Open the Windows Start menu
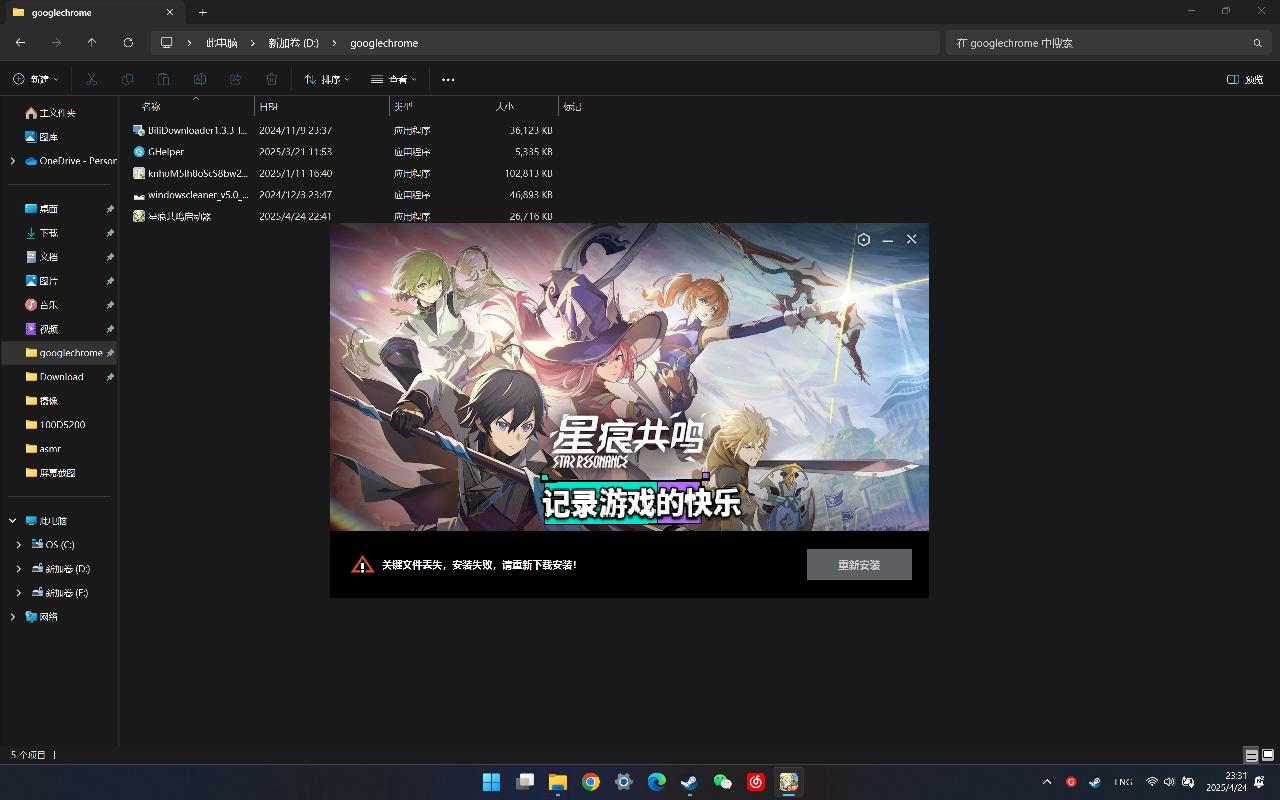The image size is (1280, 800). click(x=491, y=782)
